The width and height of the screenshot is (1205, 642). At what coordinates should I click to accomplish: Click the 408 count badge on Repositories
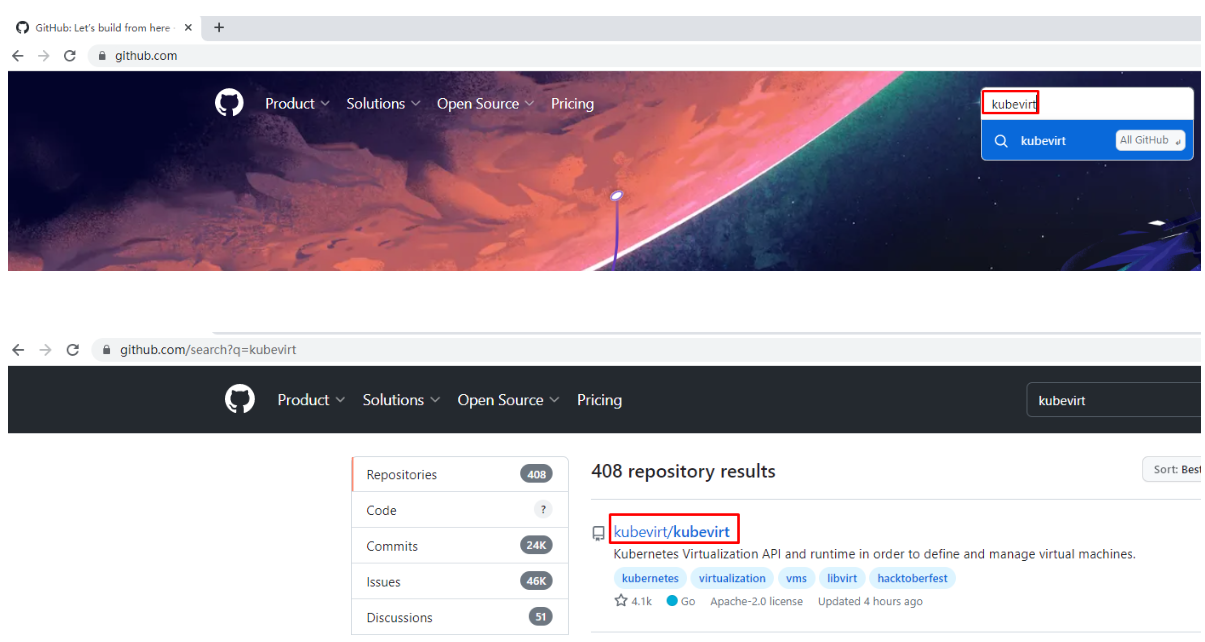coord(536,474)
